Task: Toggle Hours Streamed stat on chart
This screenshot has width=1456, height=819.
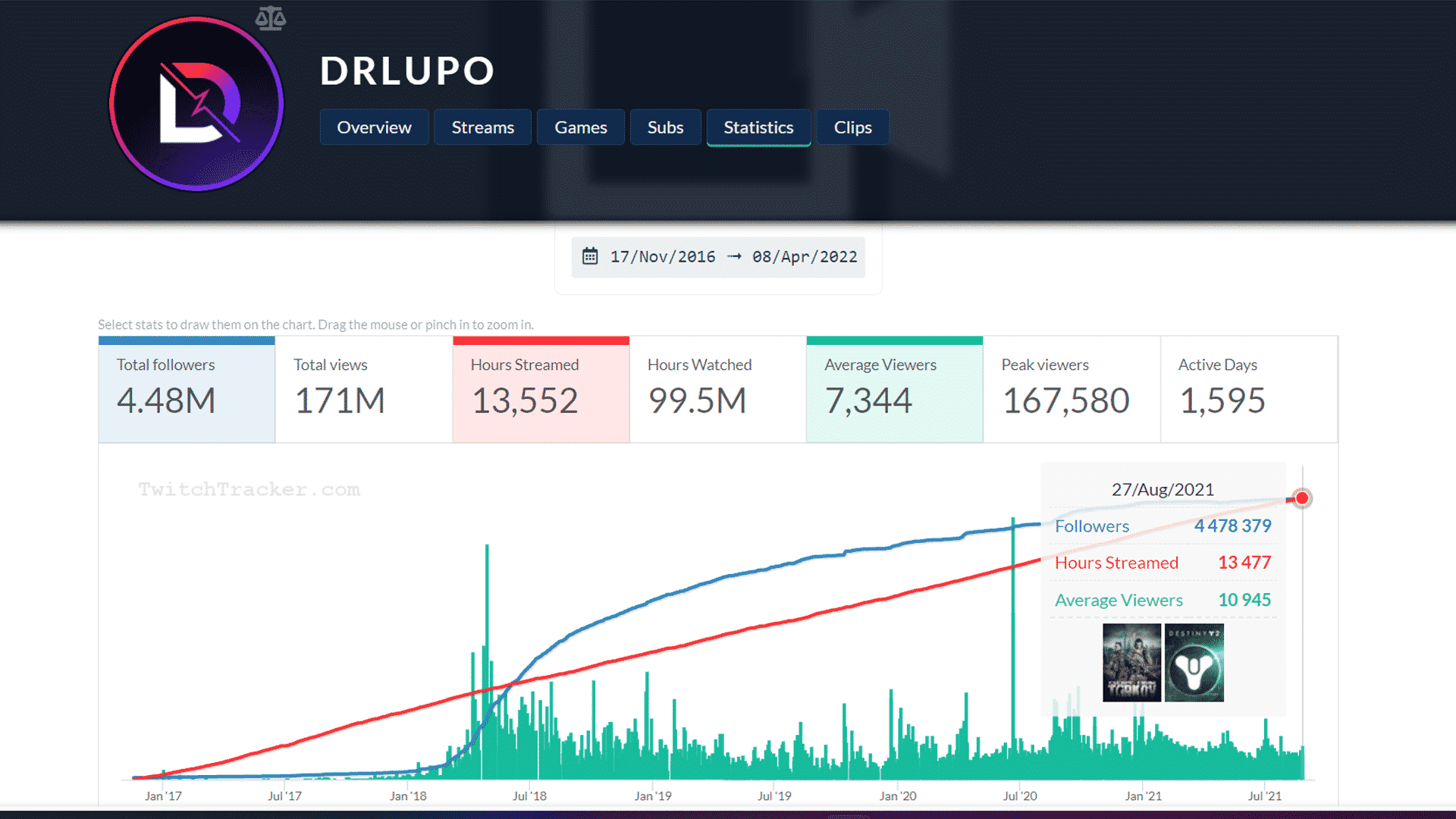Action: (x=541, y=390)
